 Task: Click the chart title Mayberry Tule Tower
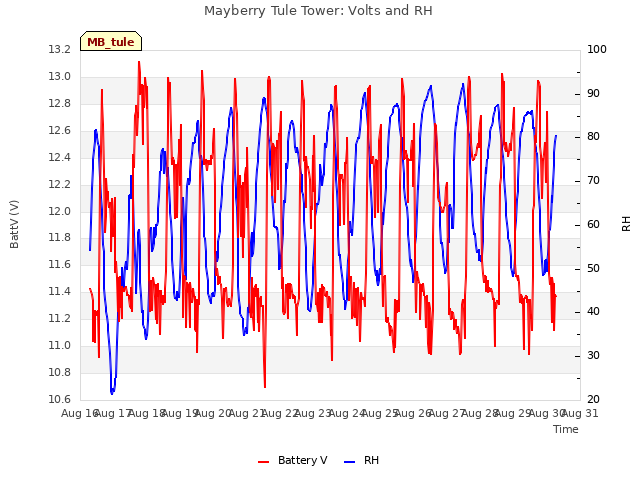tap(318, 10)
